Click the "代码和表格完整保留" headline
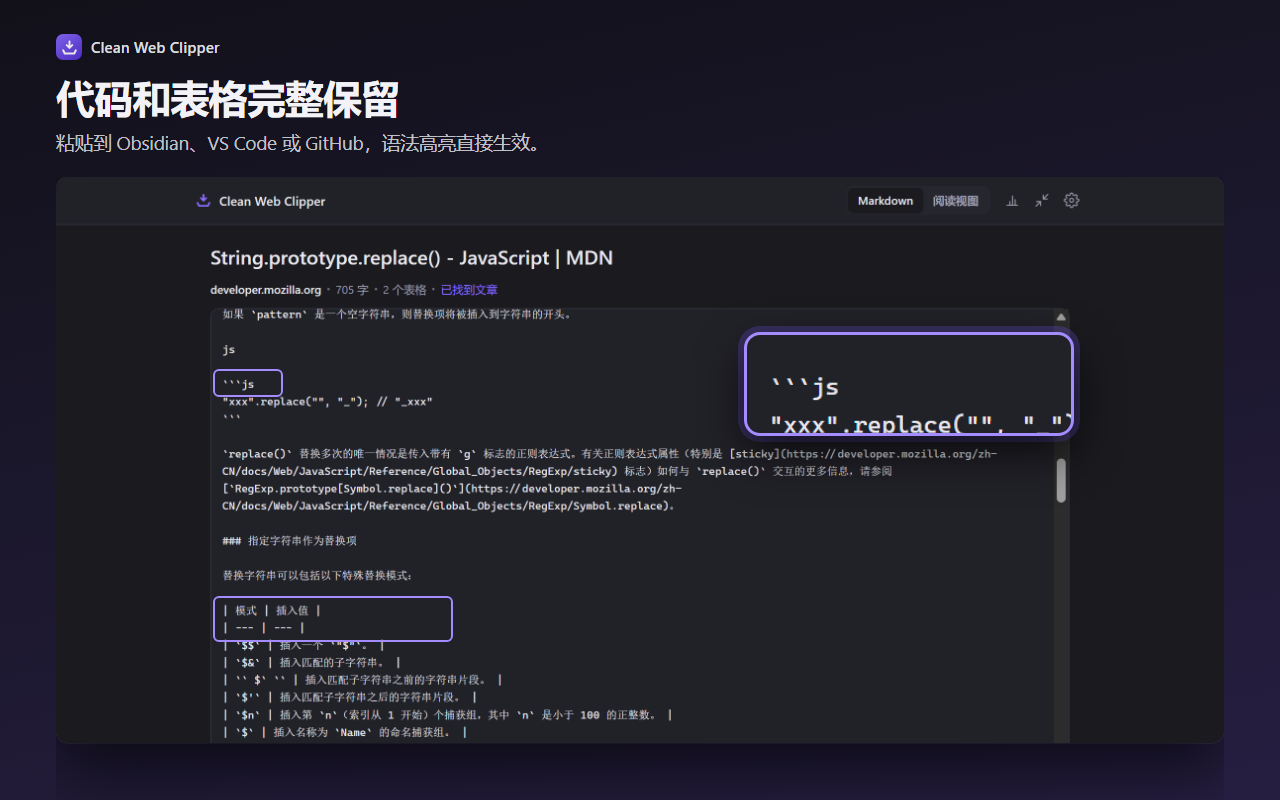This screenshot has height=800, width=1280. pos(228,100)
